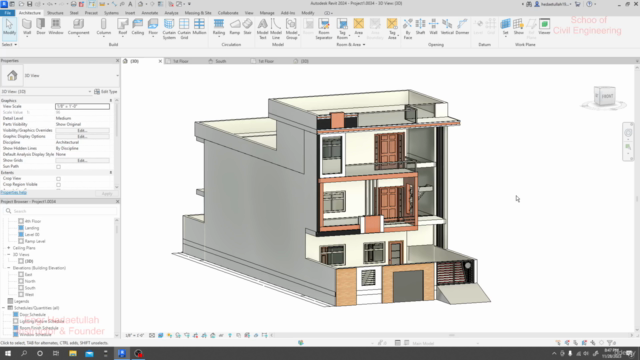The width and height of the screenshot is (640, 360).
Task: Select the Door Schedule item
Action: (x=32, y=315)
